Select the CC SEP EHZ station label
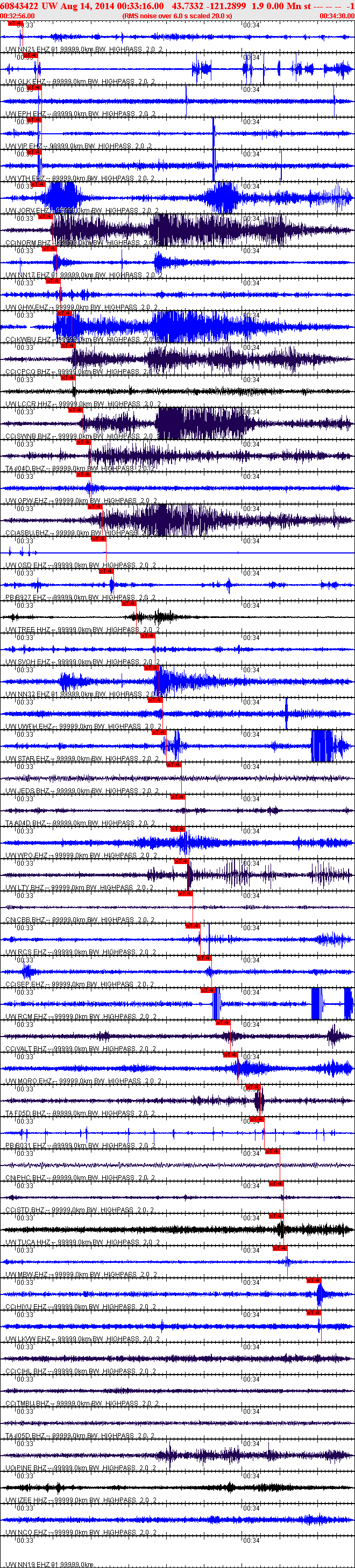 coord(79,985)
